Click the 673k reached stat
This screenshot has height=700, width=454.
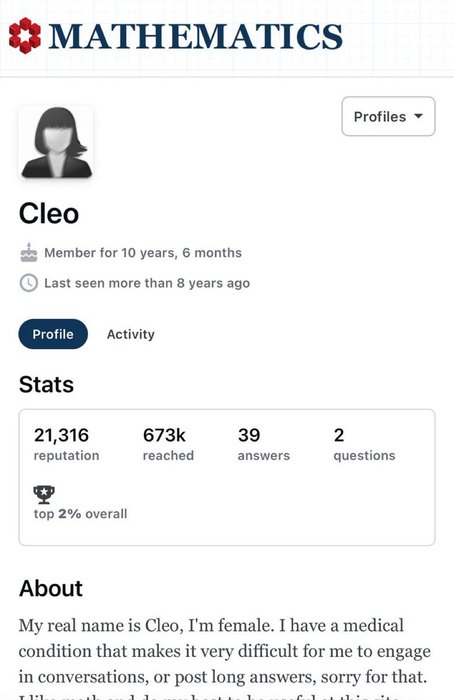[168, 444]
